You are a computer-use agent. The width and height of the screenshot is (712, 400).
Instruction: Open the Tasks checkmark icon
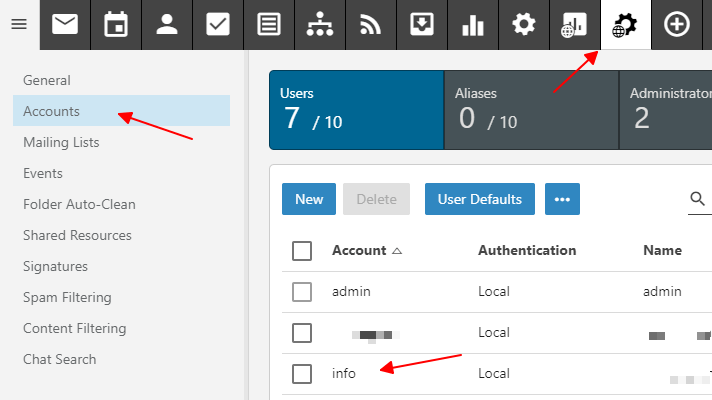[x=218, y=25]
